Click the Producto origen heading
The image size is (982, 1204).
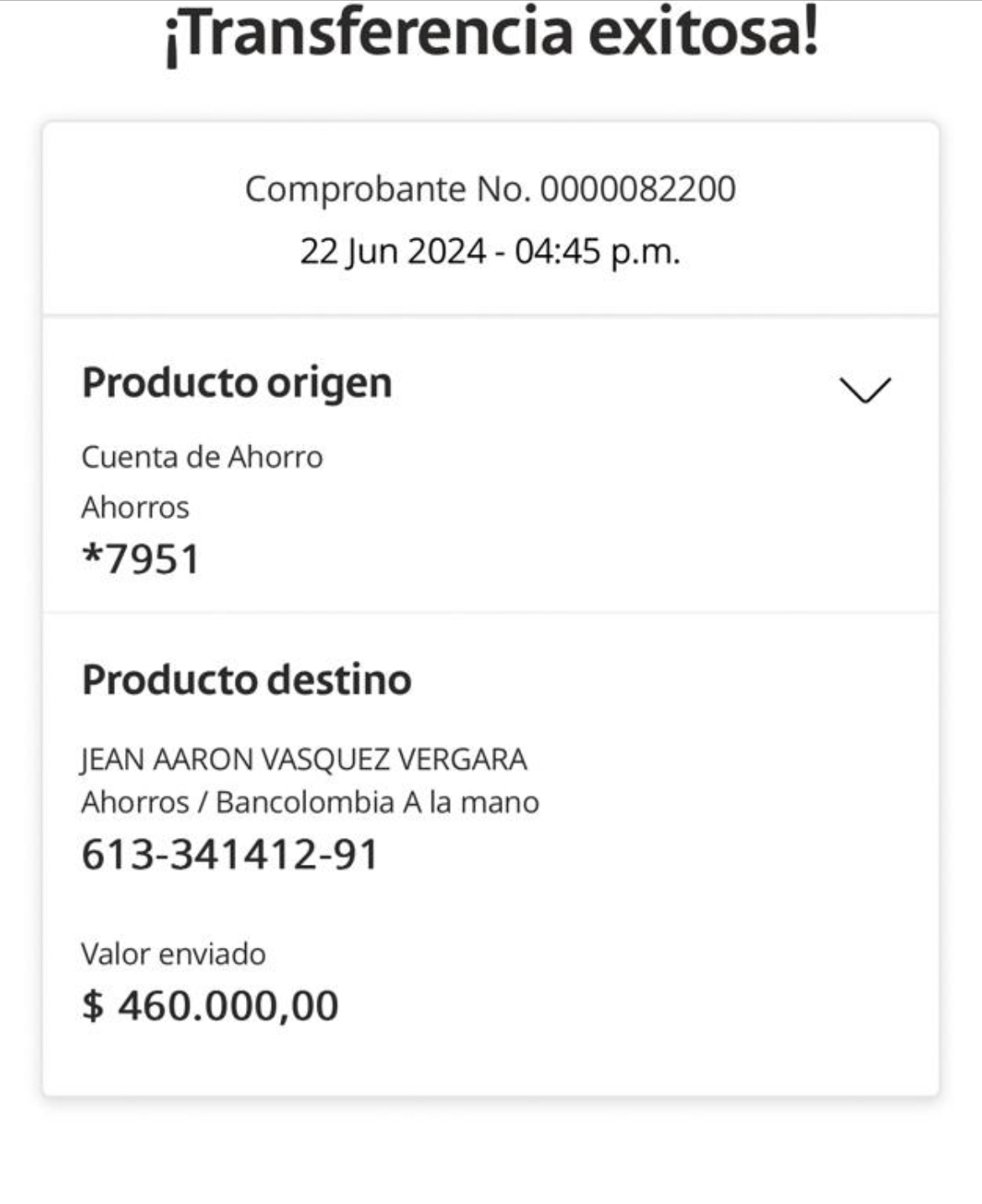(x=237, y=383)
